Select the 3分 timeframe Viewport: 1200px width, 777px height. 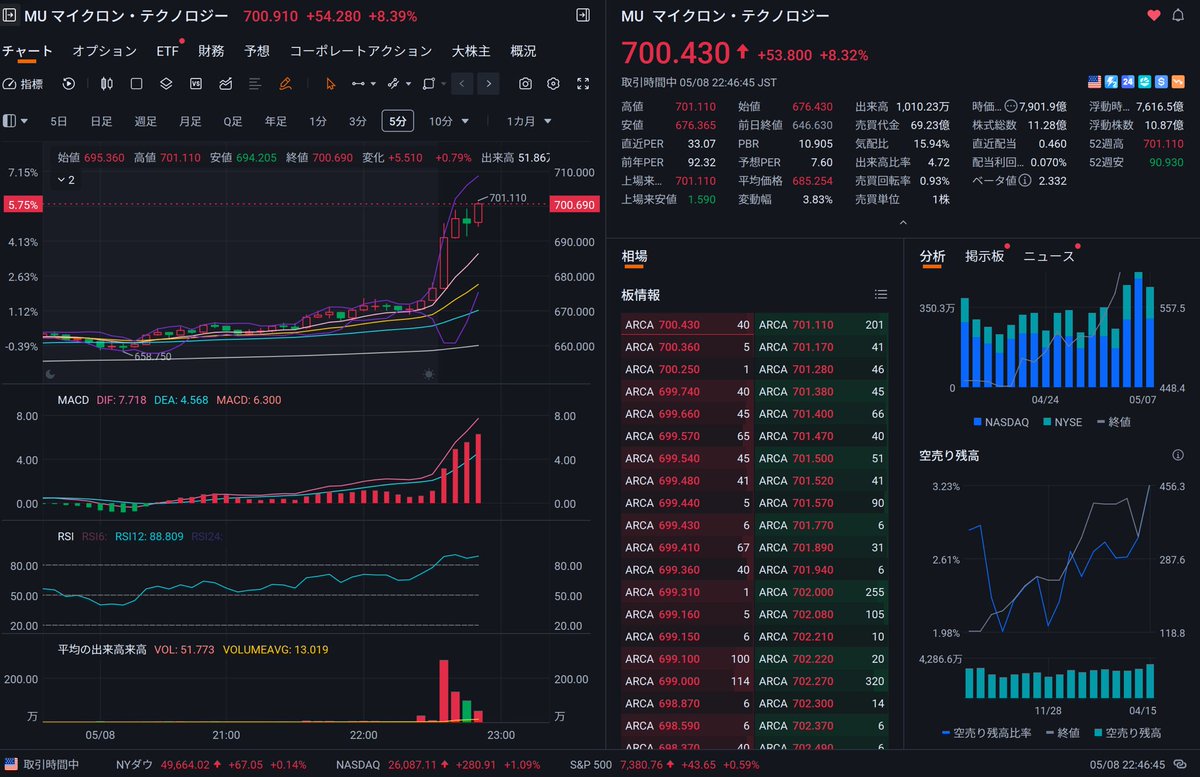[x=358, y=121]
